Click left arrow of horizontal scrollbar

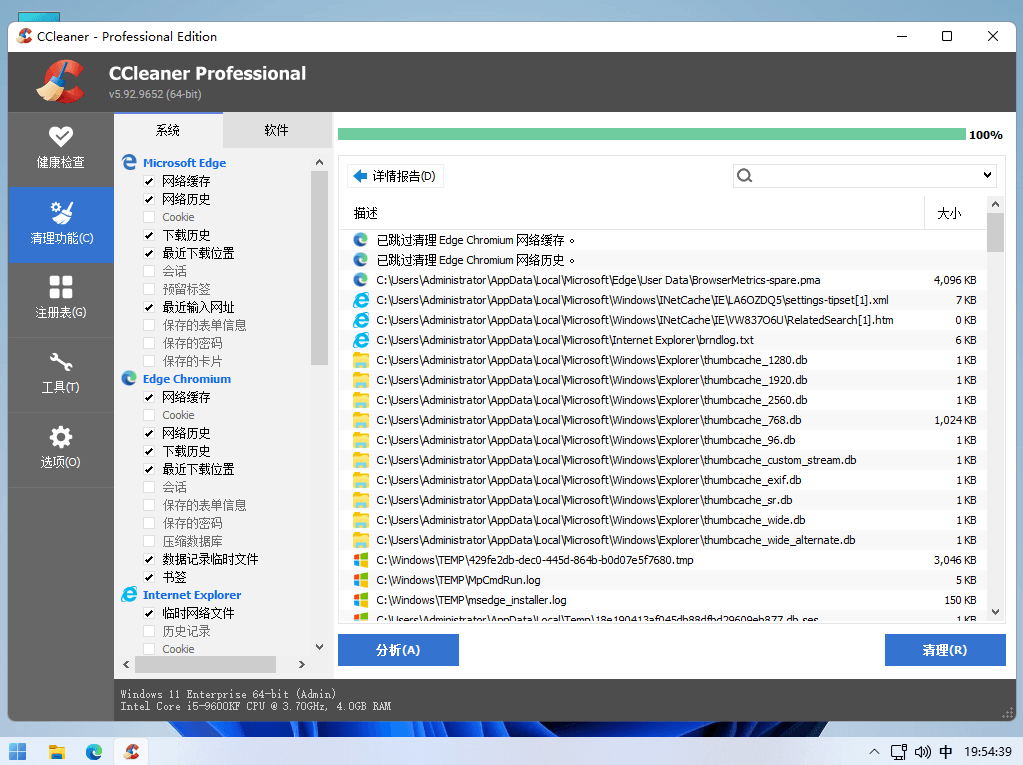[x=127, y=664]
